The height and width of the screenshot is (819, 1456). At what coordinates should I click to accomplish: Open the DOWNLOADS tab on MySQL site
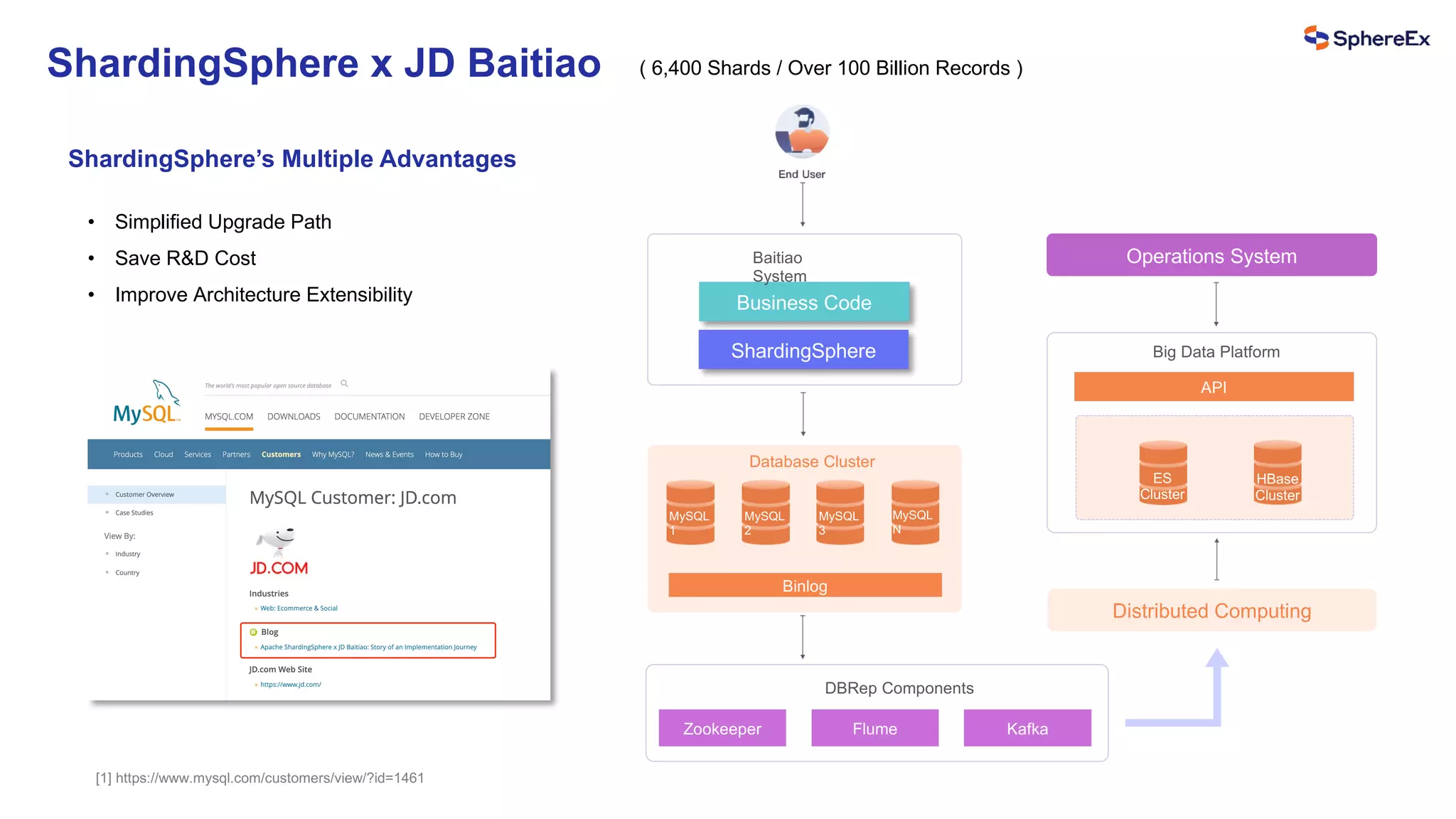click(x=294, y=417)
